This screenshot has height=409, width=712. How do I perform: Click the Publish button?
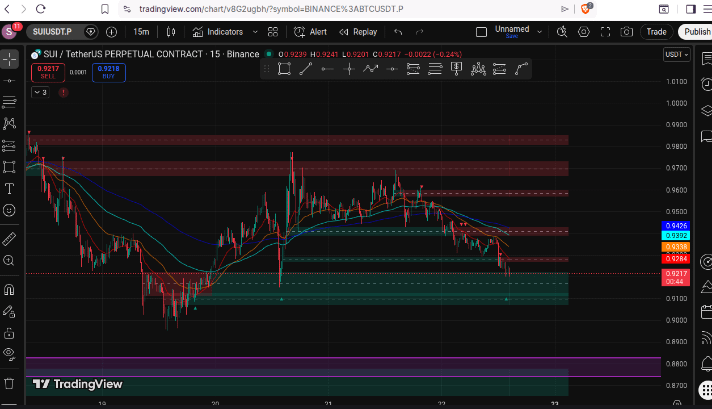tap(696, 32)
